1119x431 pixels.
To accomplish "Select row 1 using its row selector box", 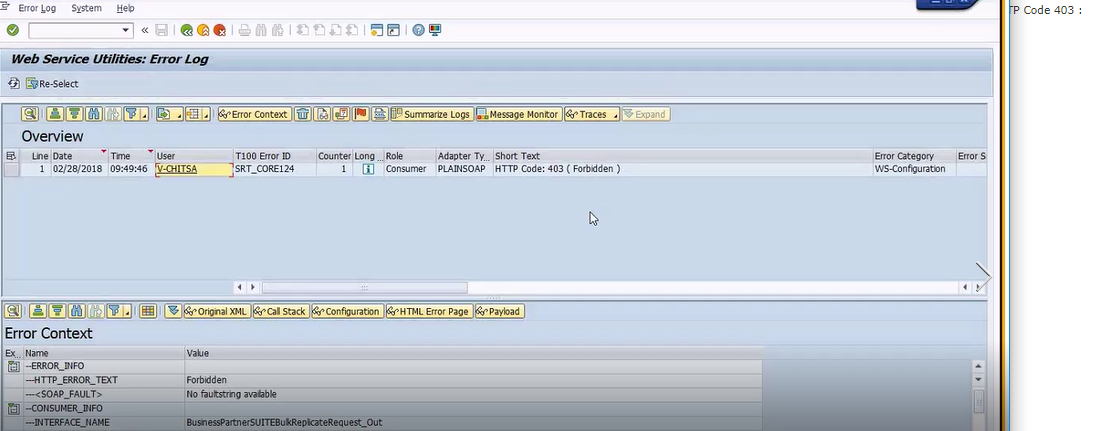I will click(x=12, y=170).
